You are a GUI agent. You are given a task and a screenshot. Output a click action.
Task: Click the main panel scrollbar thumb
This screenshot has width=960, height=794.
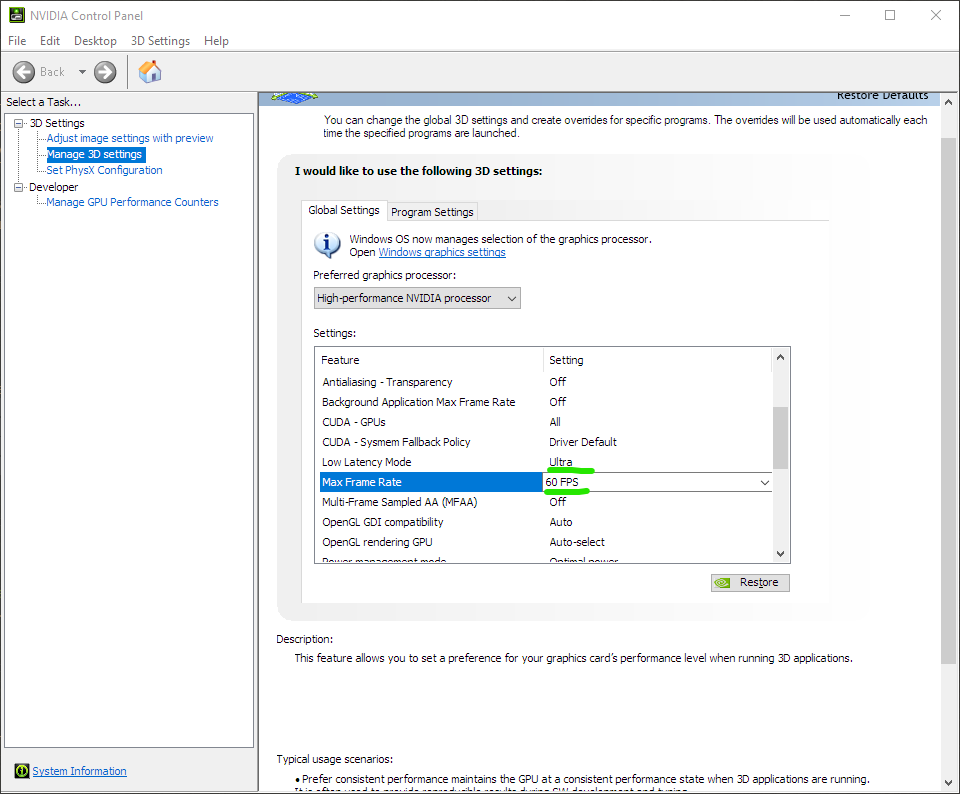(x=948, y=401)
